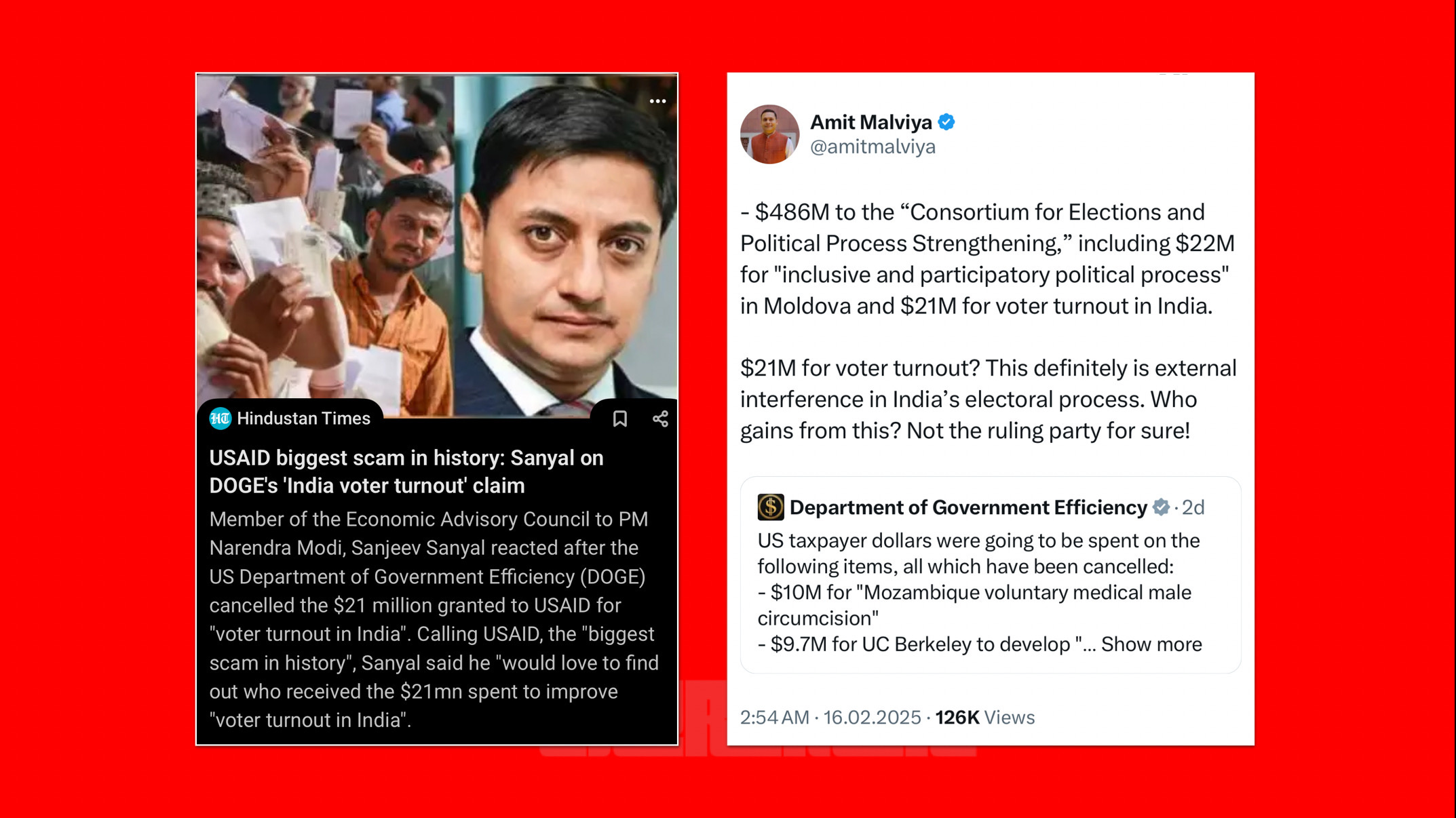View the 126K Views count
The width and height of the screenshot is (1456, 818).
pos(984,718)
